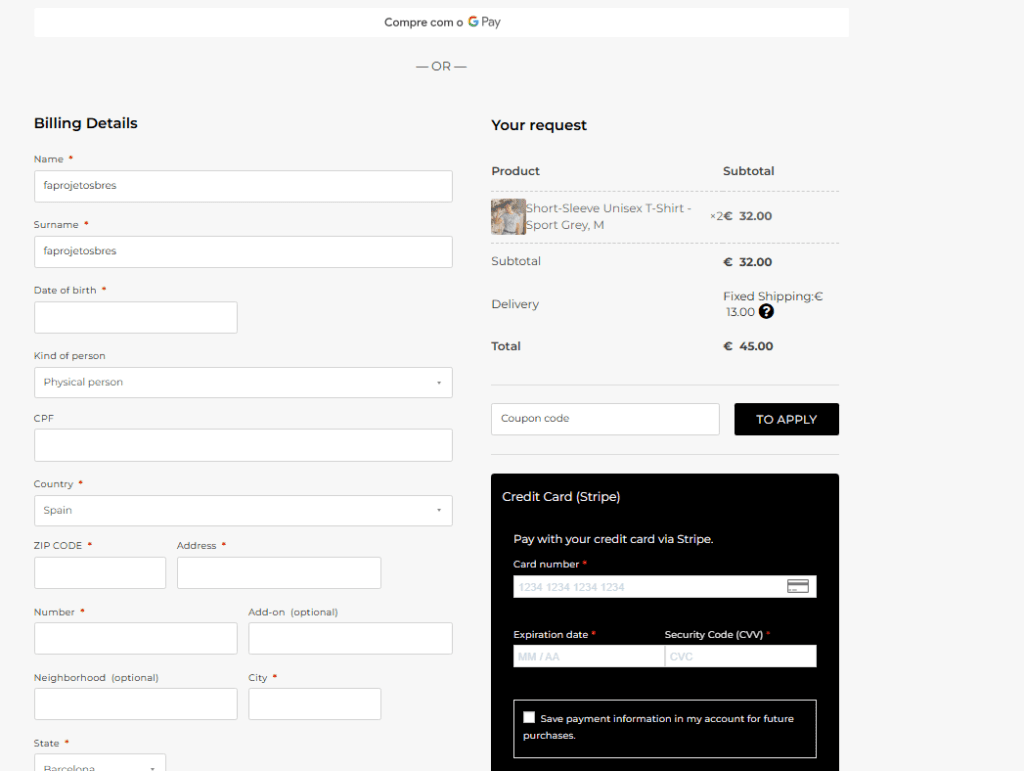
Task: Open the State dropdown showing Barcelona
Action: (99, 765)
